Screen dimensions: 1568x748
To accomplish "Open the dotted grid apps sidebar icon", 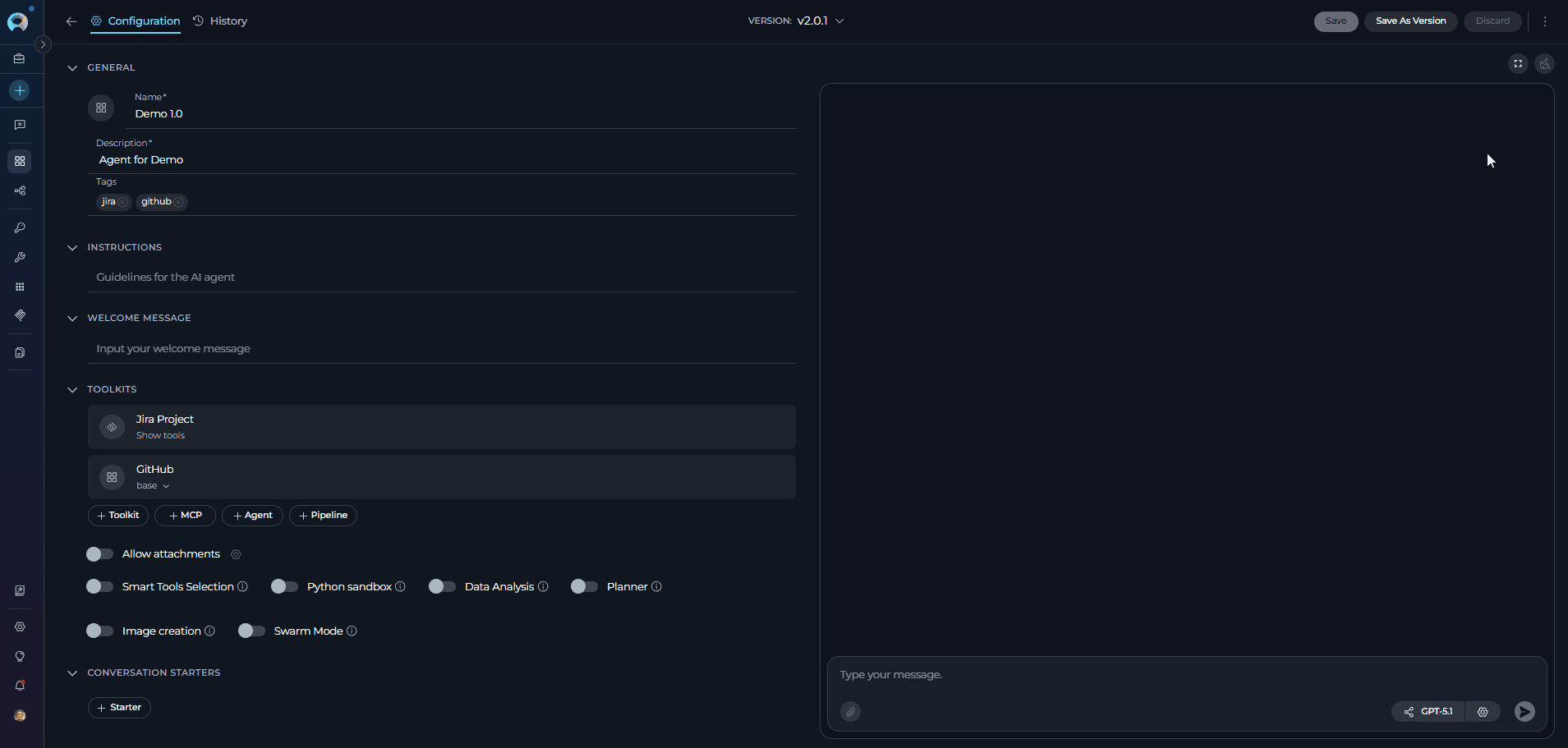I will point(20,287).
